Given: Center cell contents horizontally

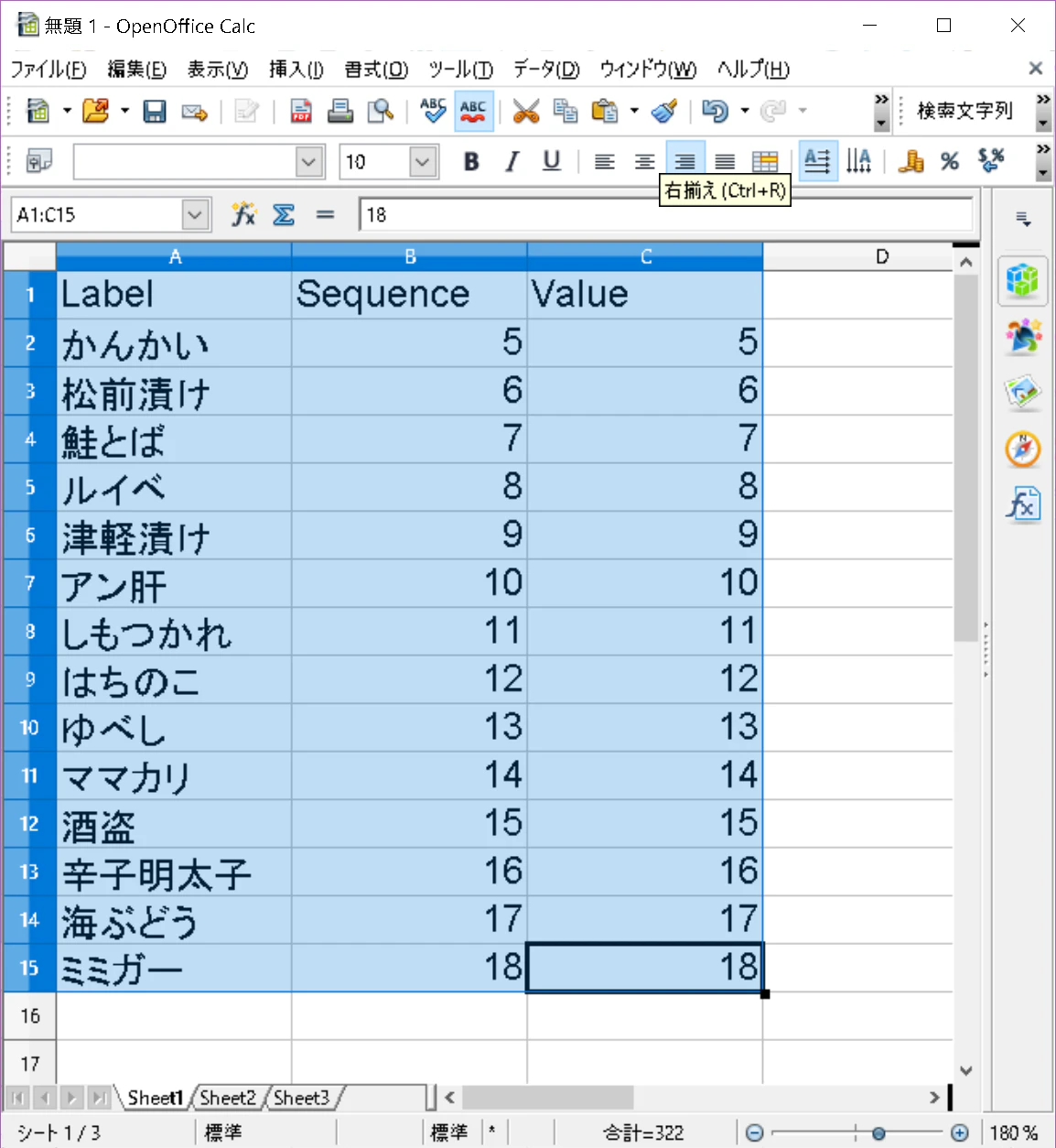Looking at the screenshot, I should point(645,162).
